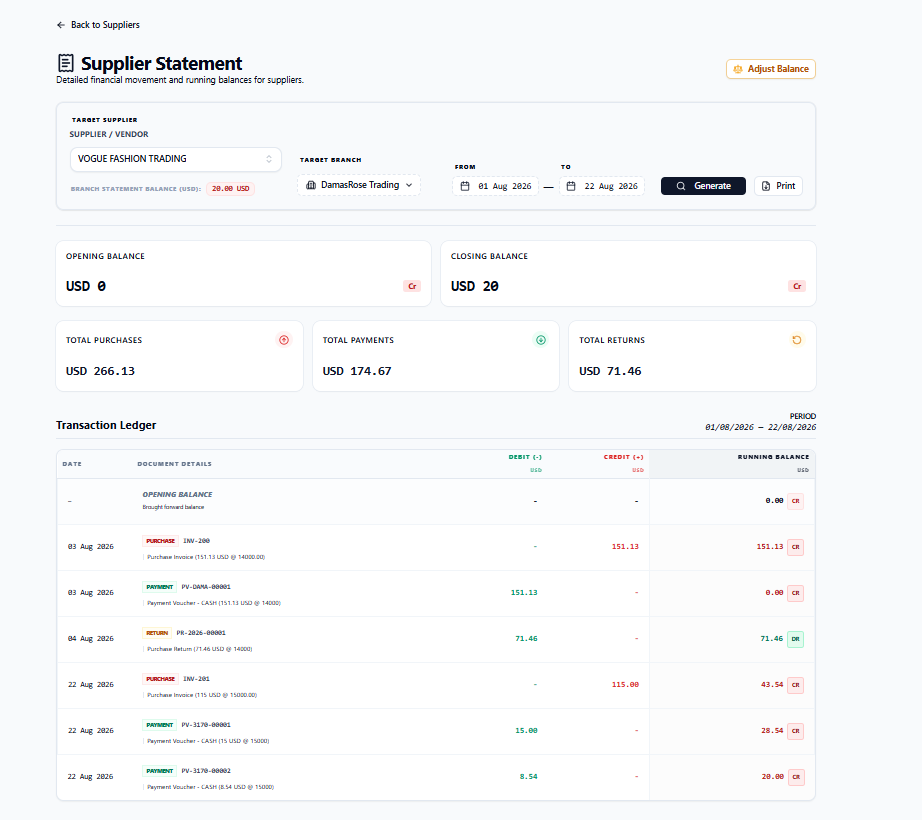The height and width of the screenshot is (820, 922).
Task: Click the CR badge beside 28.54 running balance
Action: 796,731
